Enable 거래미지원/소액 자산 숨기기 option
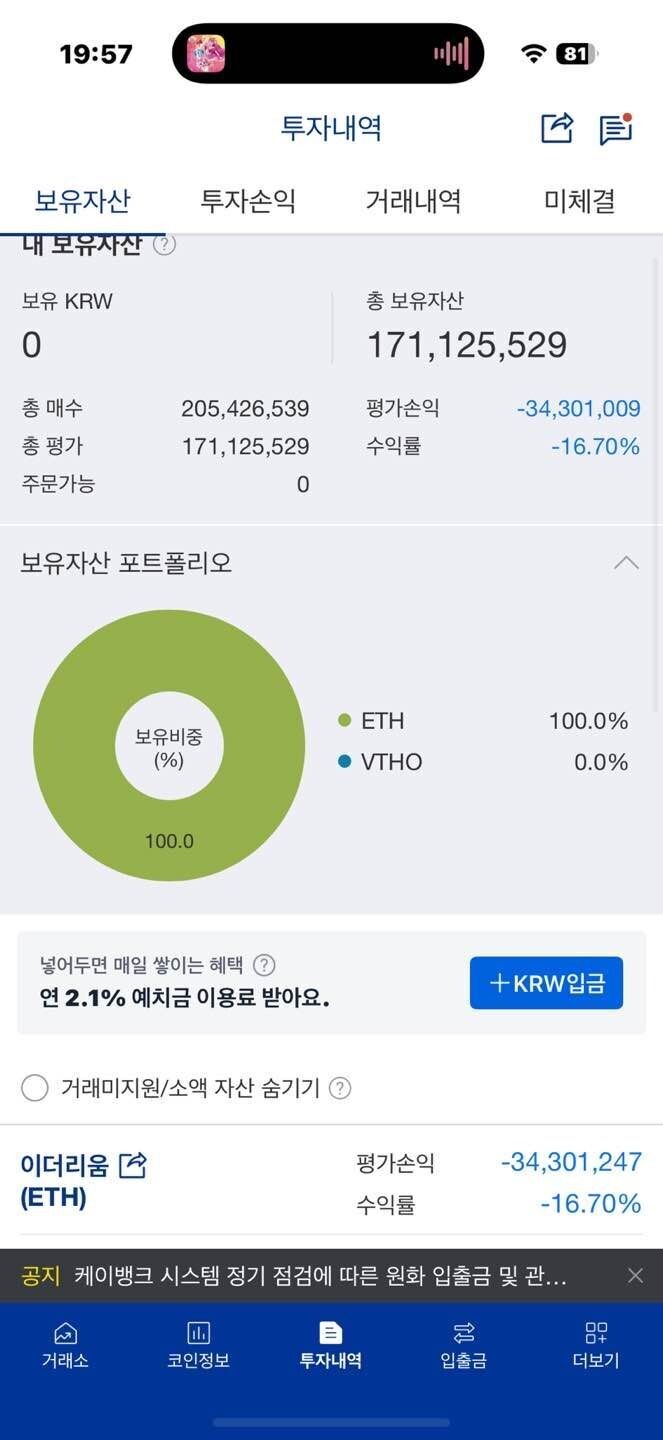 34,1087
